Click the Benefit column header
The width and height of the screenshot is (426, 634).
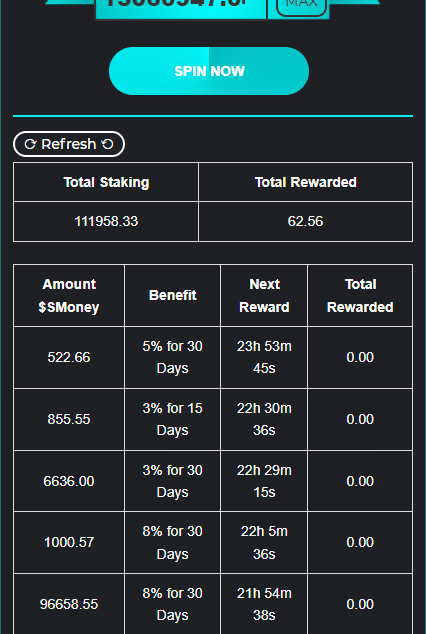tap(173, 296)
